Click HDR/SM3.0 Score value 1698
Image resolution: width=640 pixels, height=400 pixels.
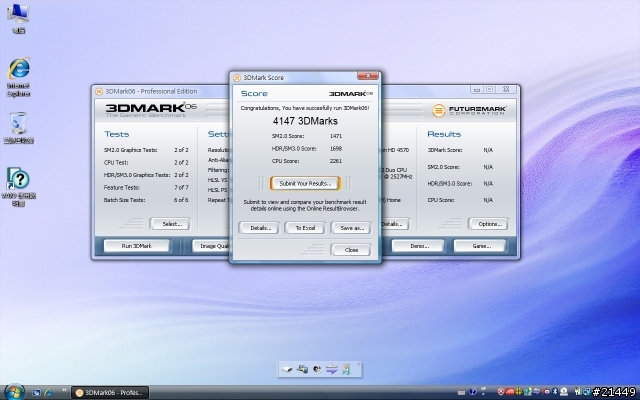pyautogui.click(x=336, y=149)
